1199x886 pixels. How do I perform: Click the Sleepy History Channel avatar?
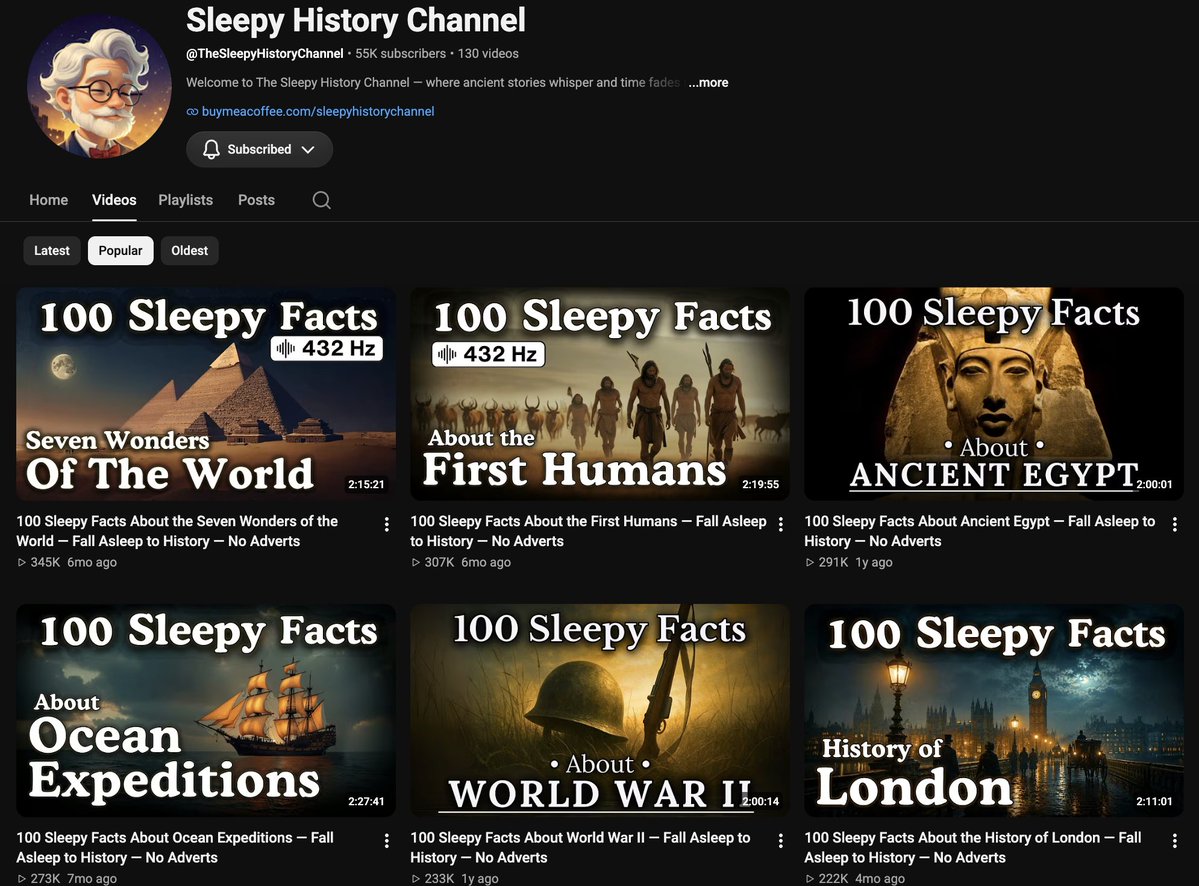99,86
